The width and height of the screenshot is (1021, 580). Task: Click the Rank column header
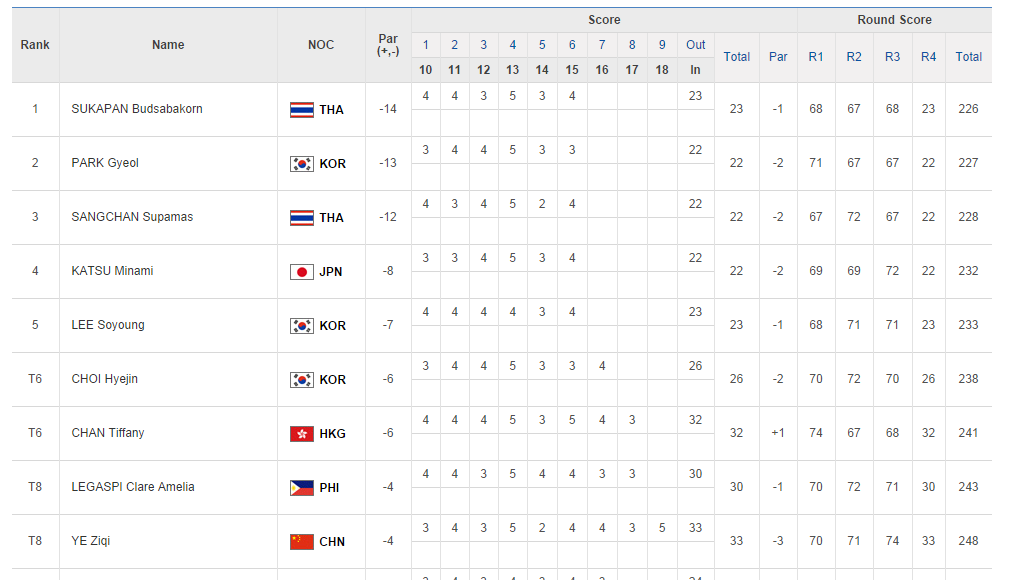[35, 45]
